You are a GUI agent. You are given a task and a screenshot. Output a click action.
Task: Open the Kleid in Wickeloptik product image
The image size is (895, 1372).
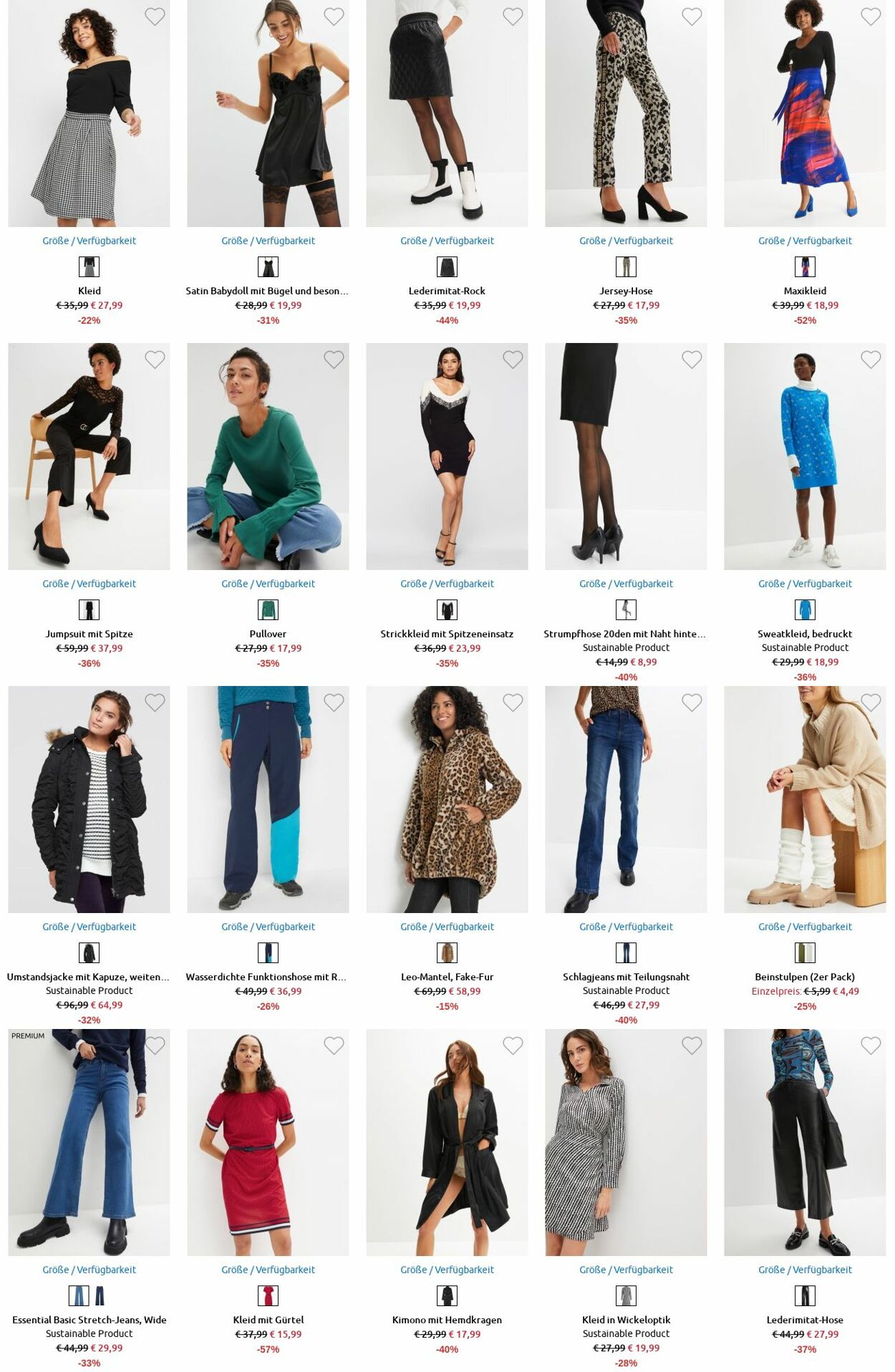[626, 1142]
